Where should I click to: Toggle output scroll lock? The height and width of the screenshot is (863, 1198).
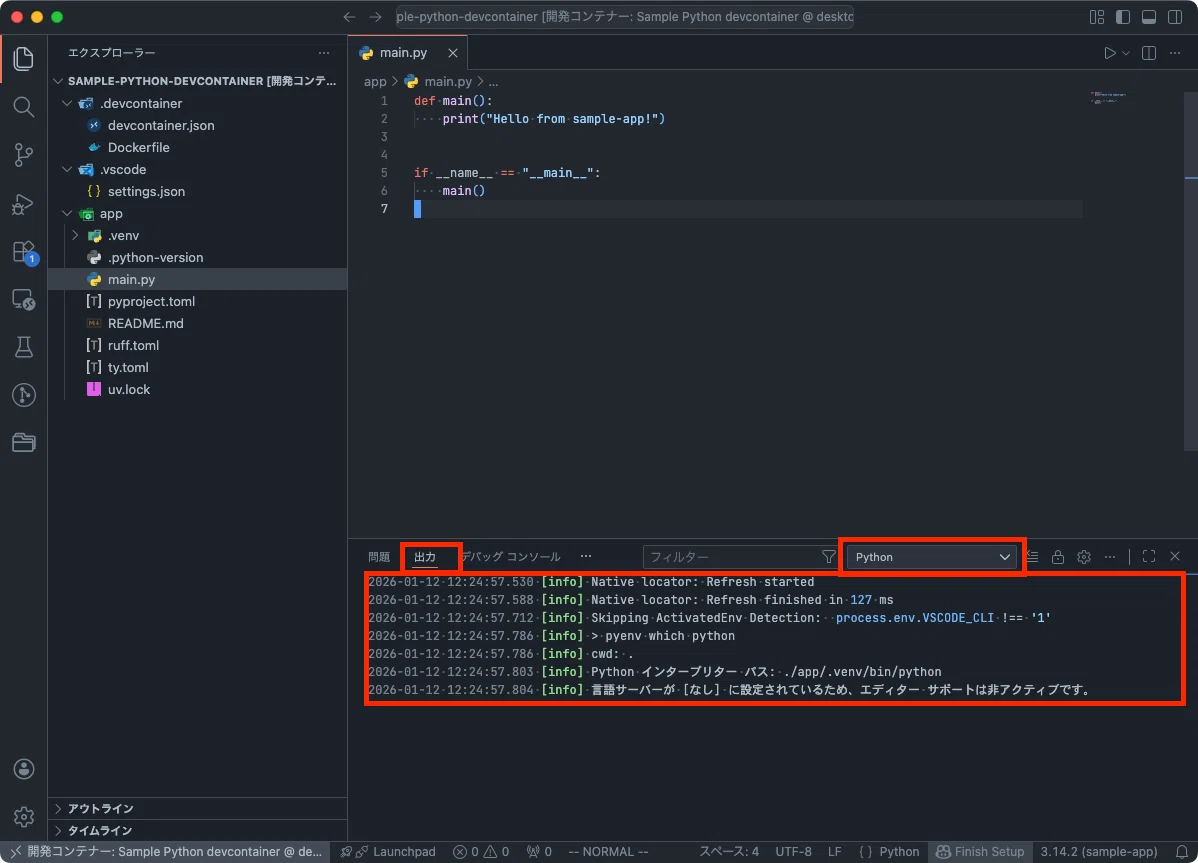point(1057,557)
